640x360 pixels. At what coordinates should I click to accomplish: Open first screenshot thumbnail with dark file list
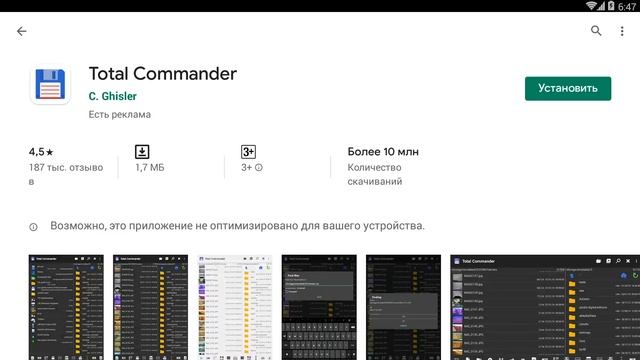66,307
